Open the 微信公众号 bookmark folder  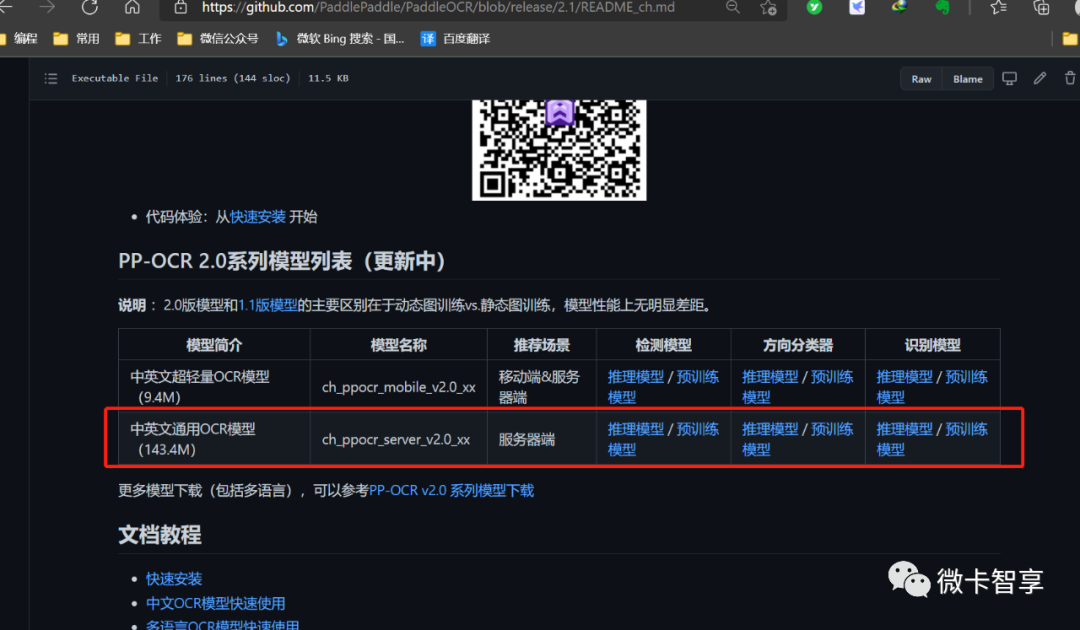pyautogui.click(x=218, y=39)
